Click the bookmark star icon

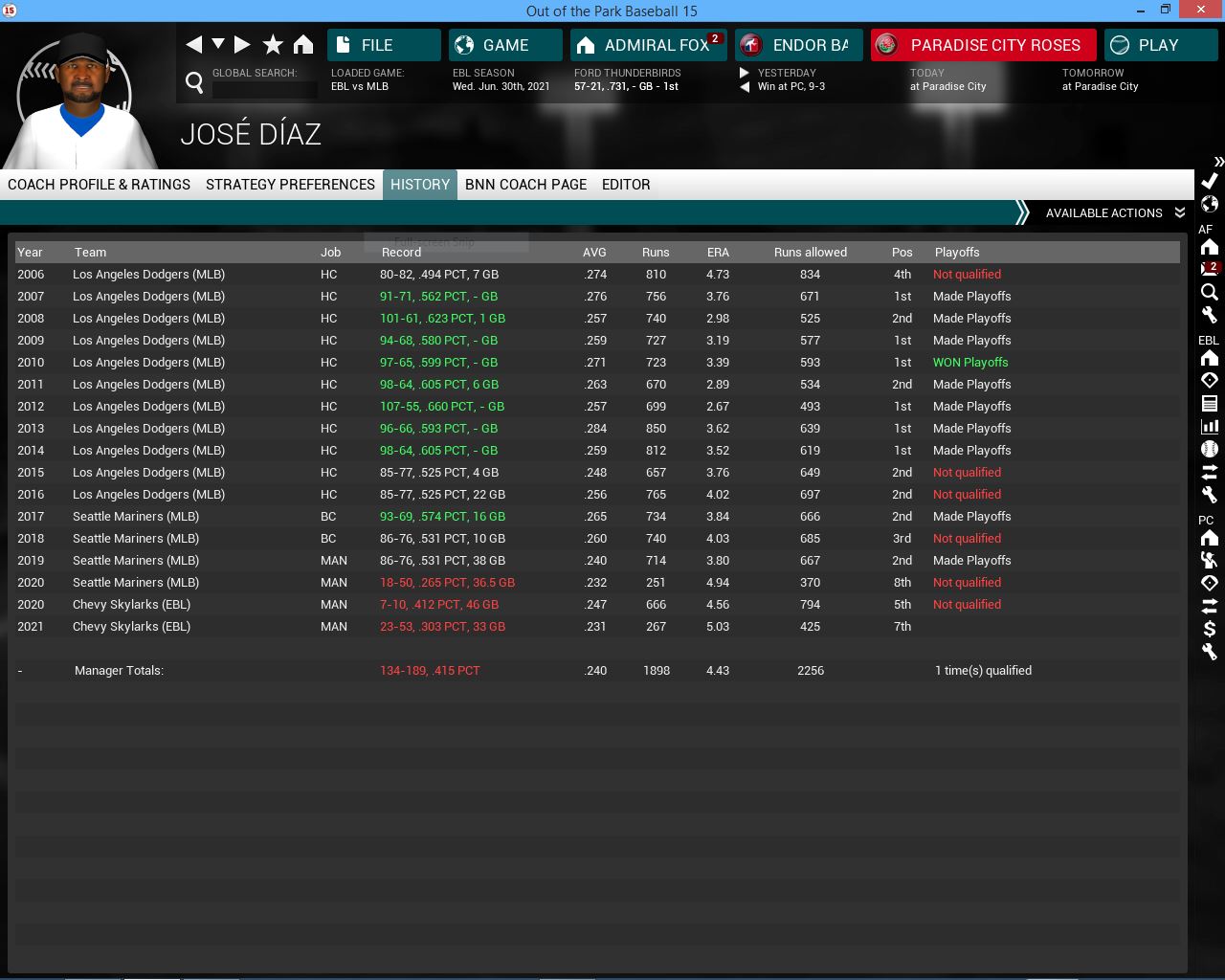273,45
